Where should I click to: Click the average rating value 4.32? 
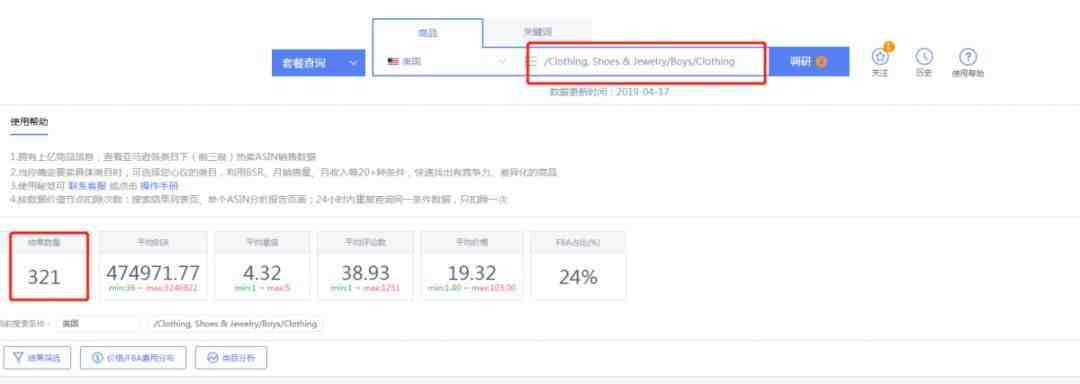(262, 273)
